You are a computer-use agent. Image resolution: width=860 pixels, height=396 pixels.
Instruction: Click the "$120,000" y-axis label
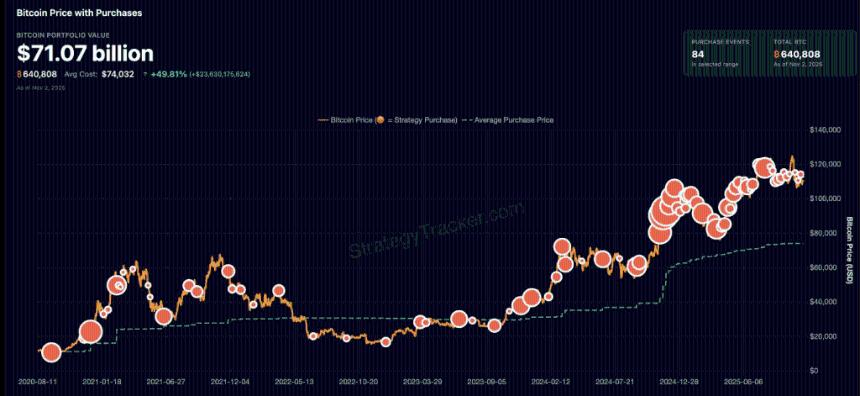point(825,164)
